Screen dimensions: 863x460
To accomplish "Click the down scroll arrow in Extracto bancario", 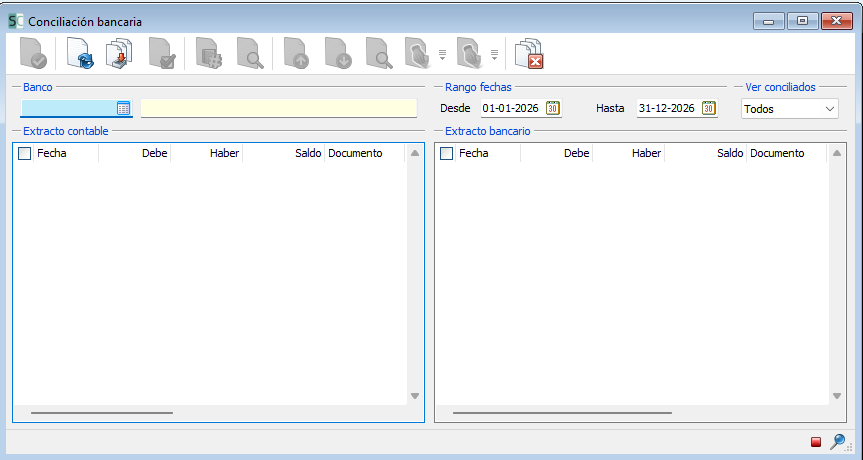I will click(837, 396).
